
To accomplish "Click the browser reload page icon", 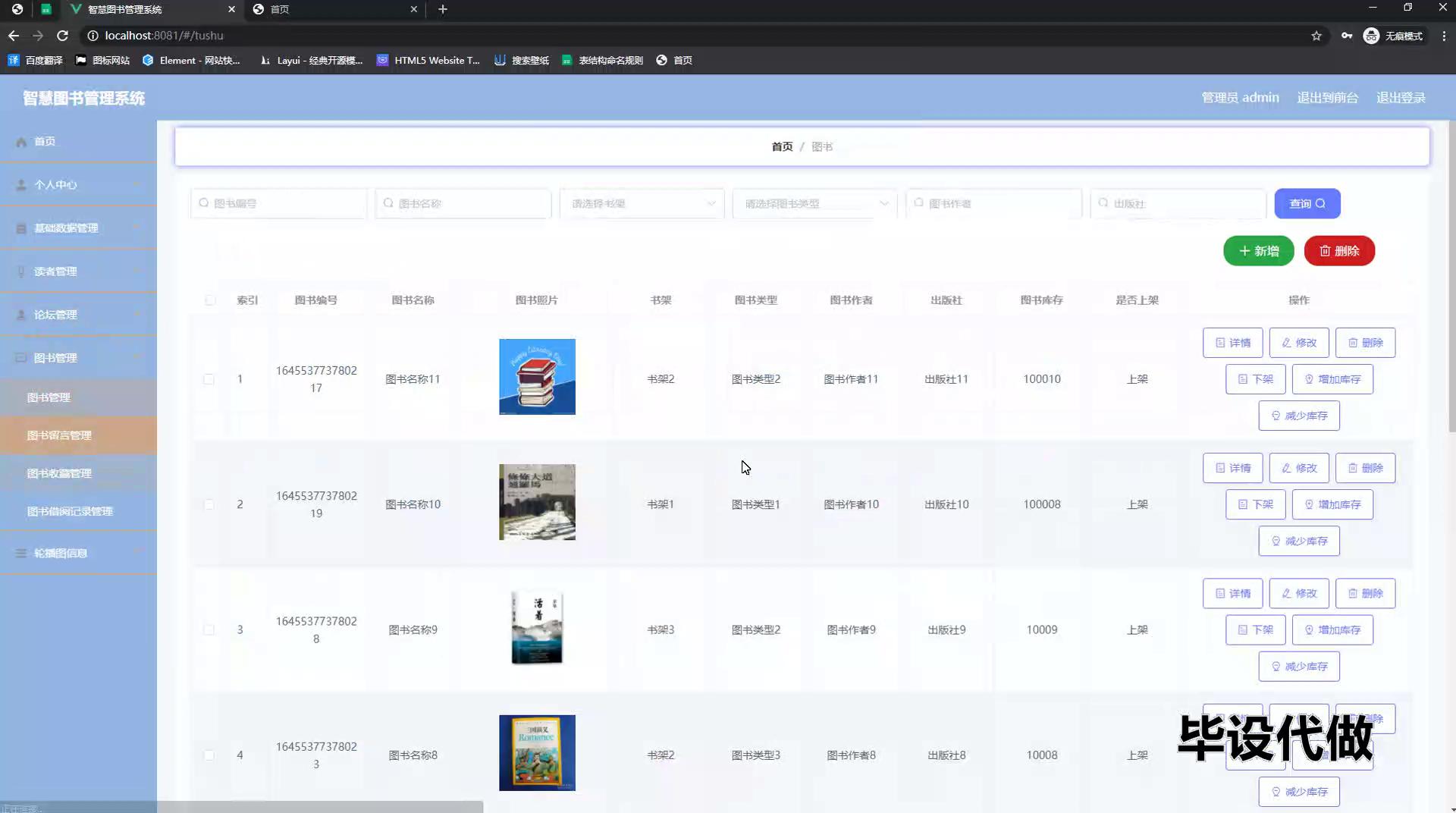I will [62, 36].
